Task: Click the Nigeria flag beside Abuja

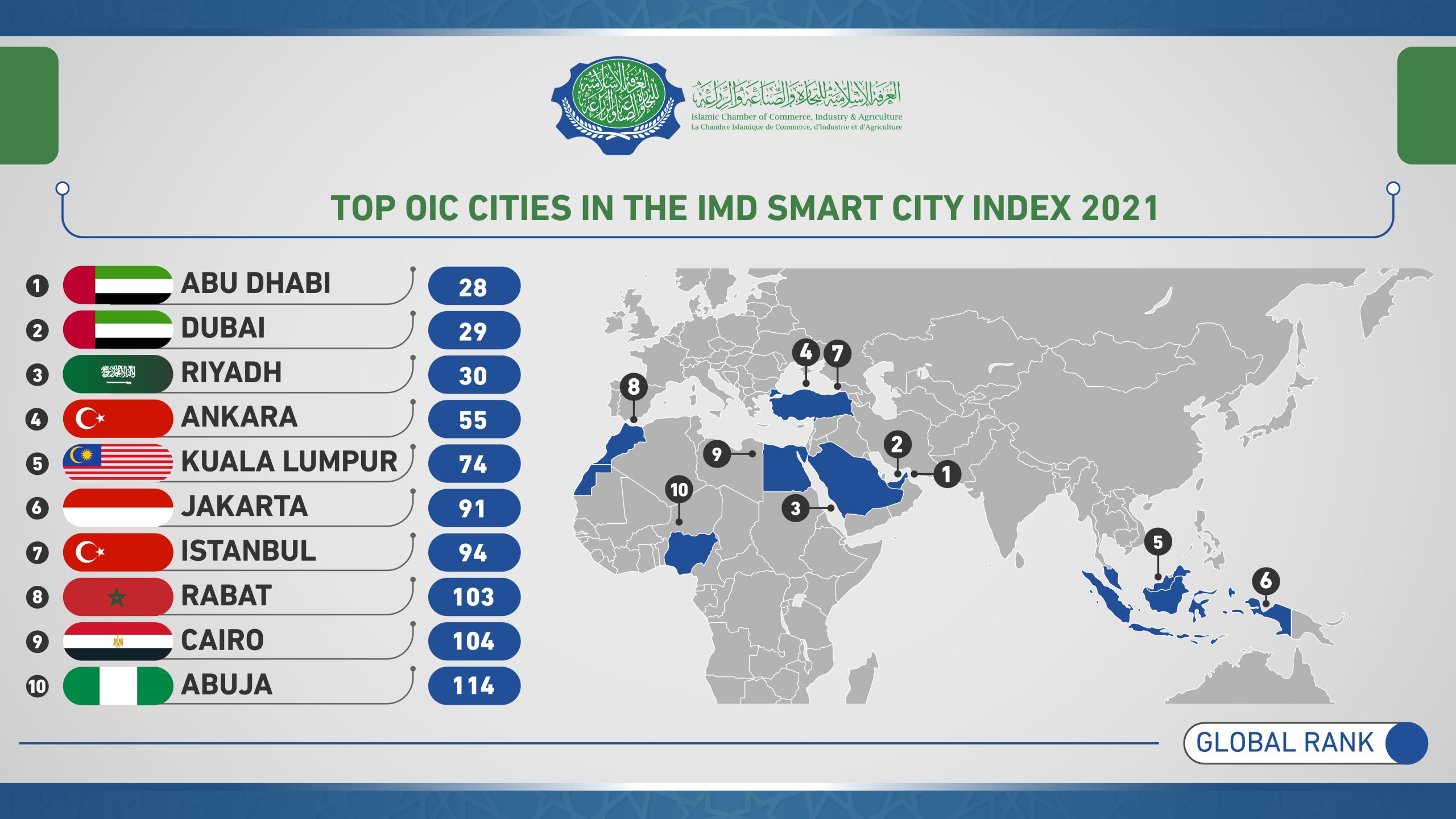Action: point(118,685)
